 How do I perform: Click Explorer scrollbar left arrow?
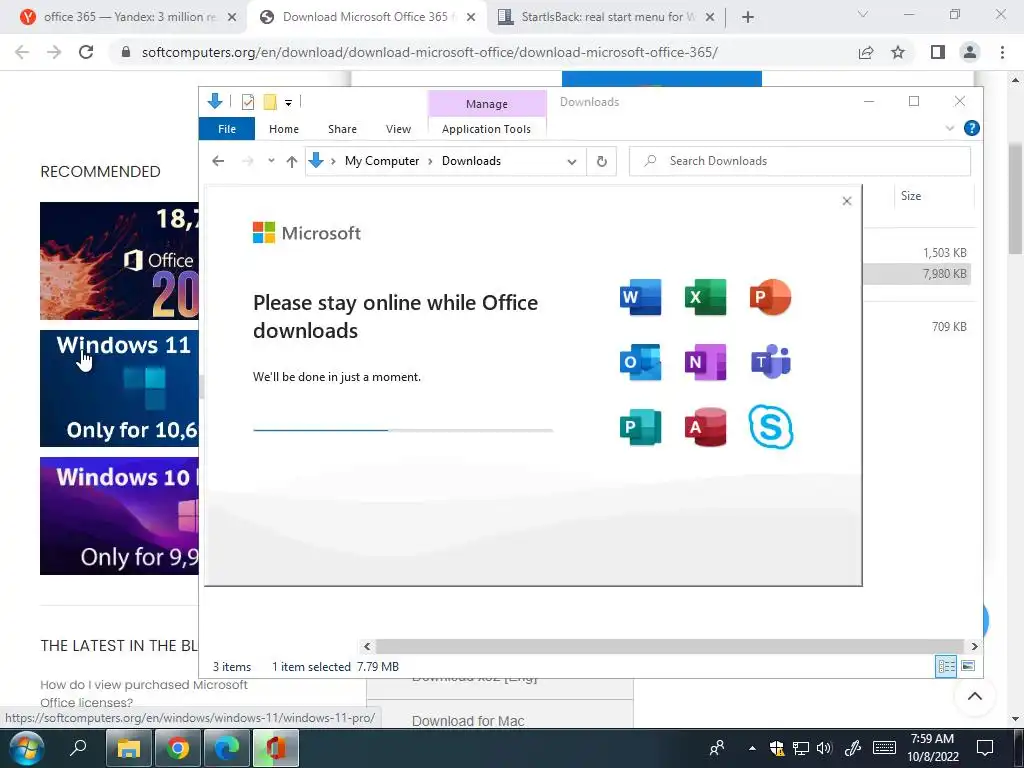click(x=367, y=646)
